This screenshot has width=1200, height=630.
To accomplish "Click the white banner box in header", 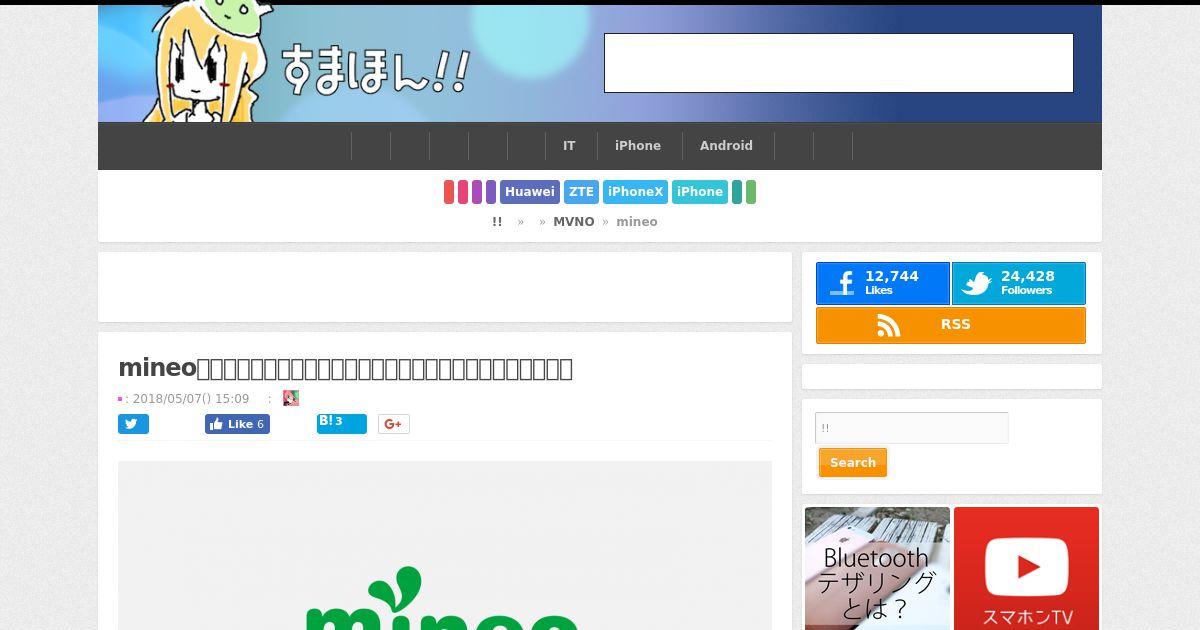I will coord(839,63).
